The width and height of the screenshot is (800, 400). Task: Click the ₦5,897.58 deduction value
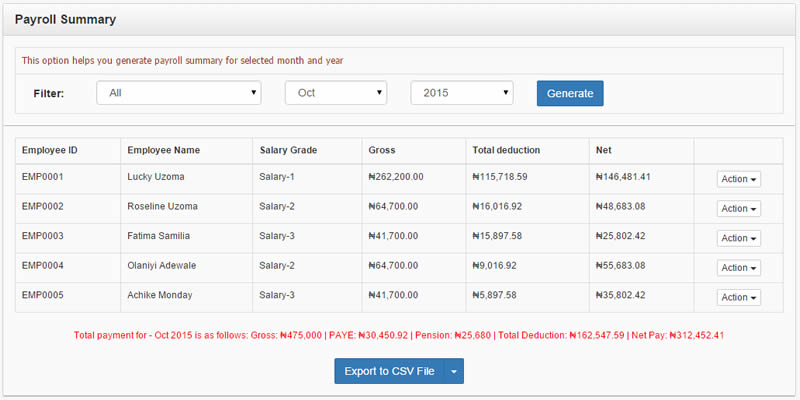click(495, 295)
